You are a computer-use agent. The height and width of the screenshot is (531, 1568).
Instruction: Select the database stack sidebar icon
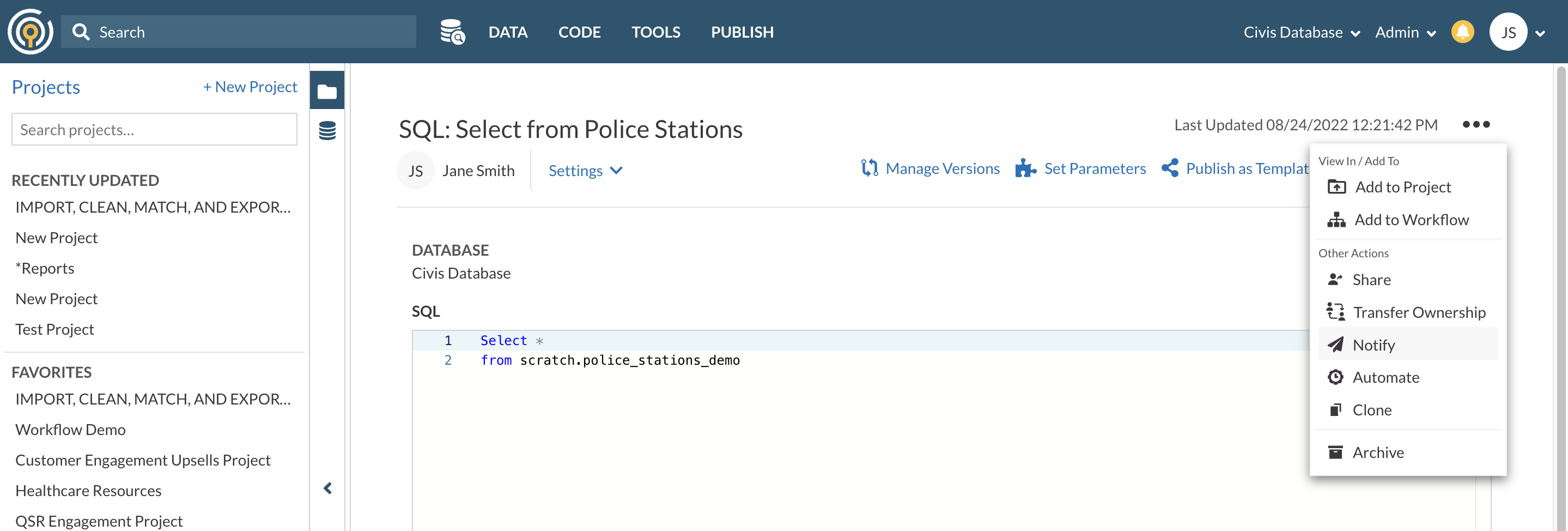pos(327,130)
